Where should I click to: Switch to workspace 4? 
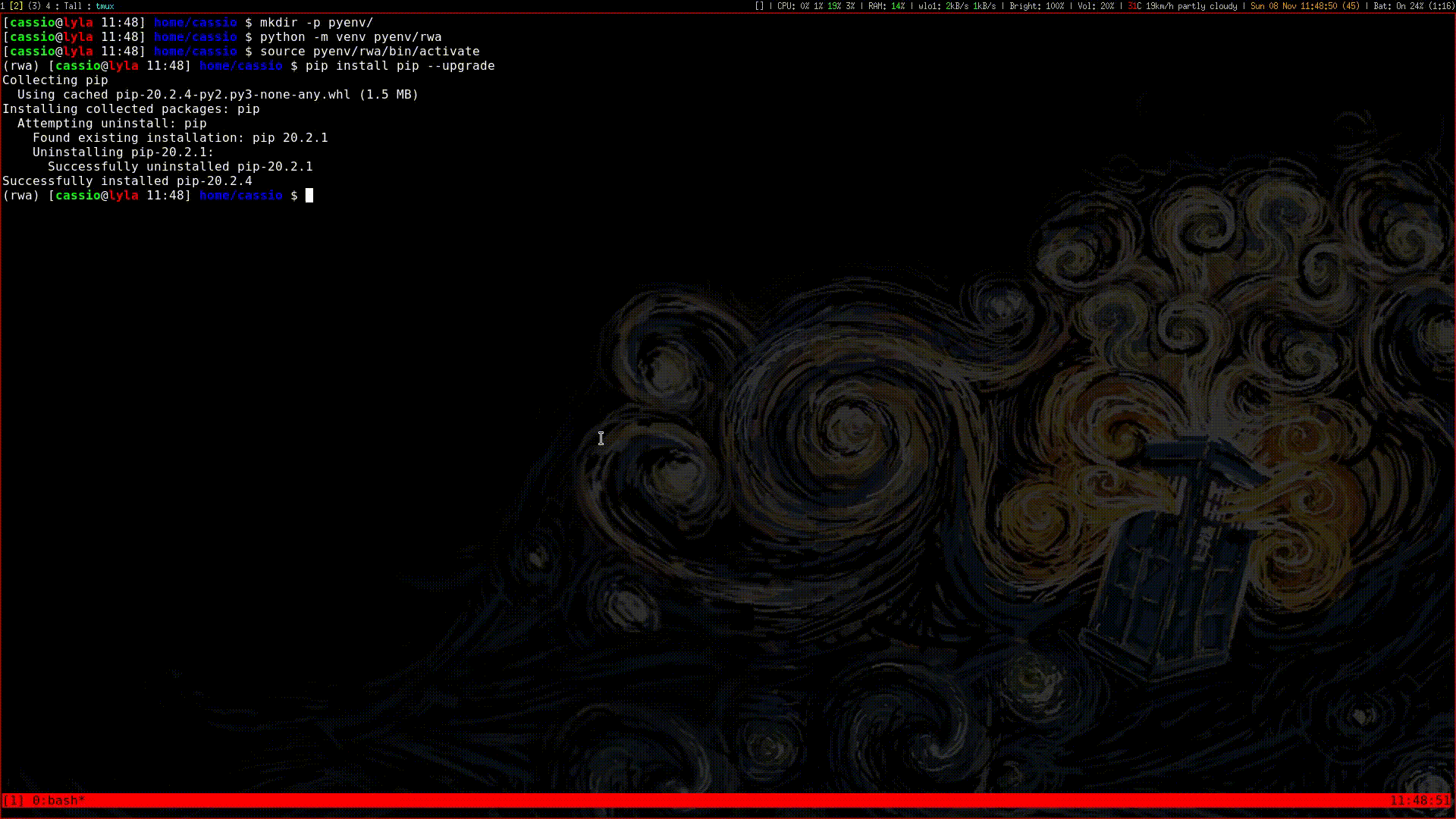tap(49, 6)
